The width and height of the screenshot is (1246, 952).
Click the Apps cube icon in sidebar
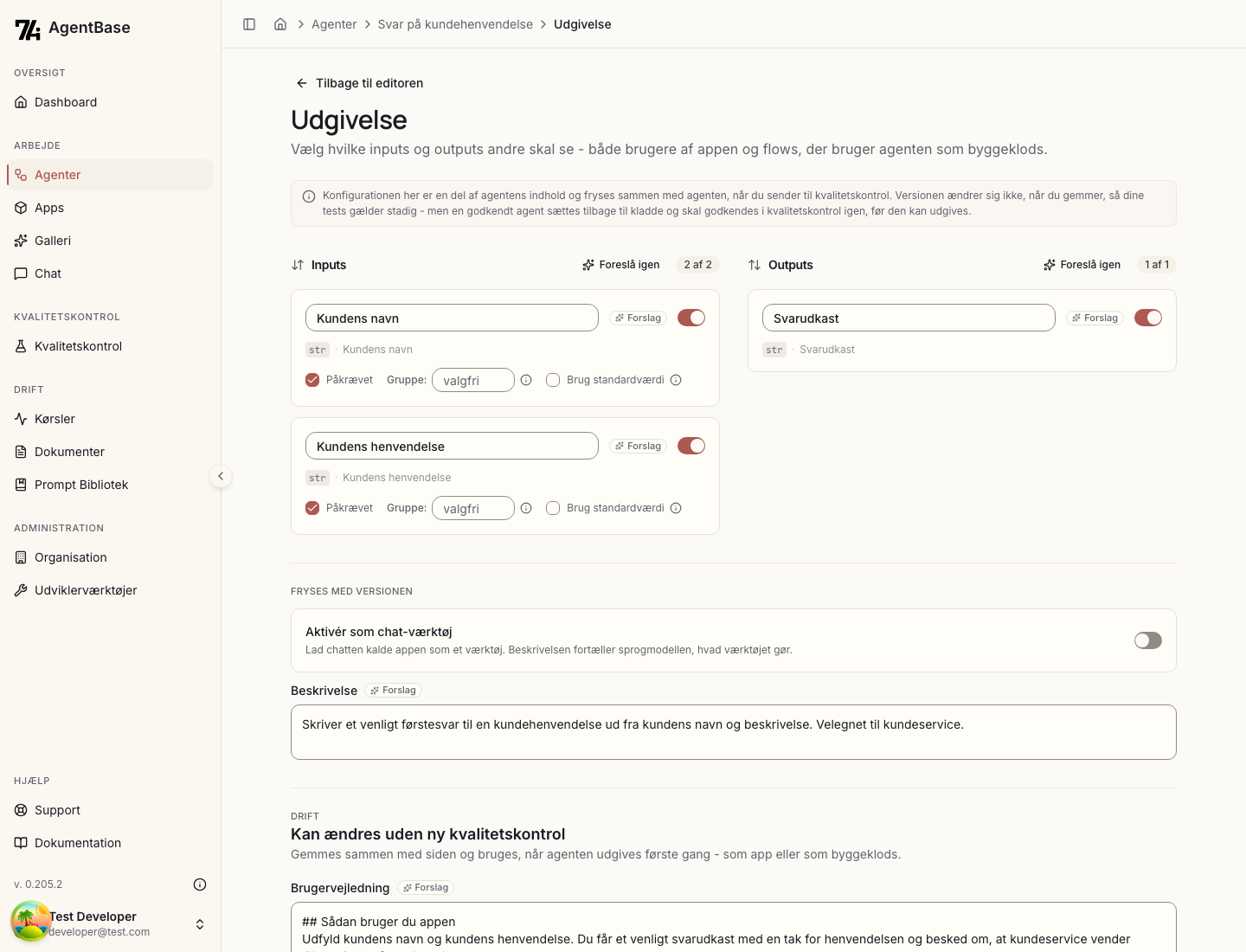pos(21,208)
